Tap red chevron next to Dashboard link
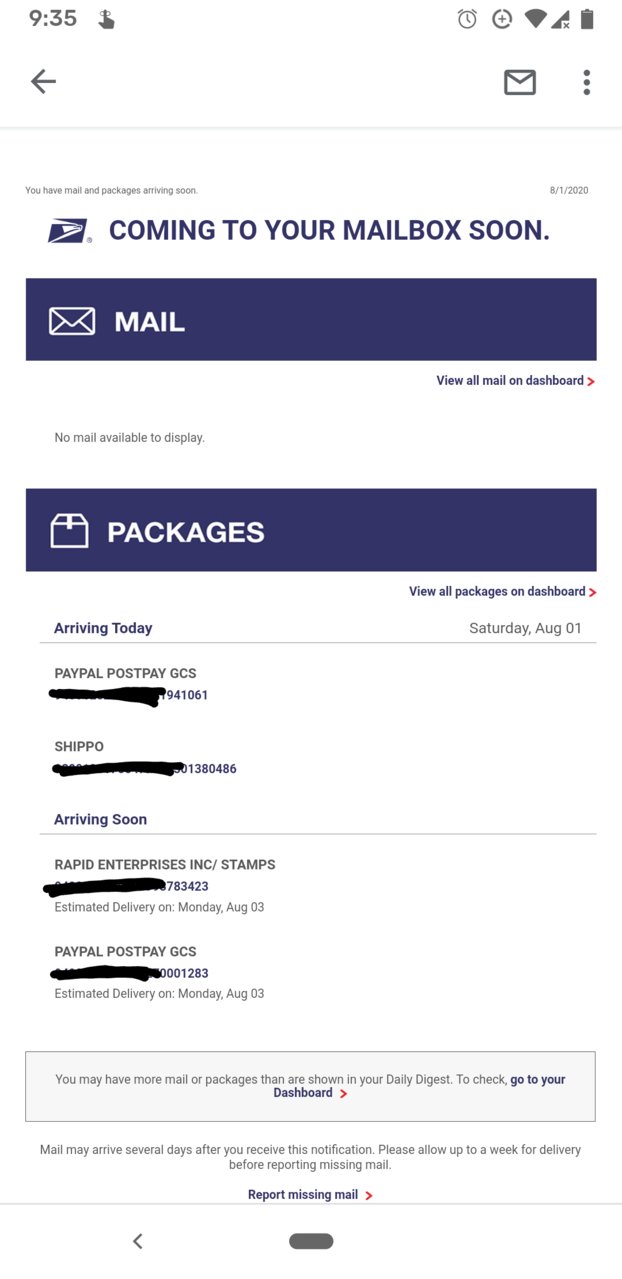Viewport: 622px width, 1279px height. click(343, 1094)
